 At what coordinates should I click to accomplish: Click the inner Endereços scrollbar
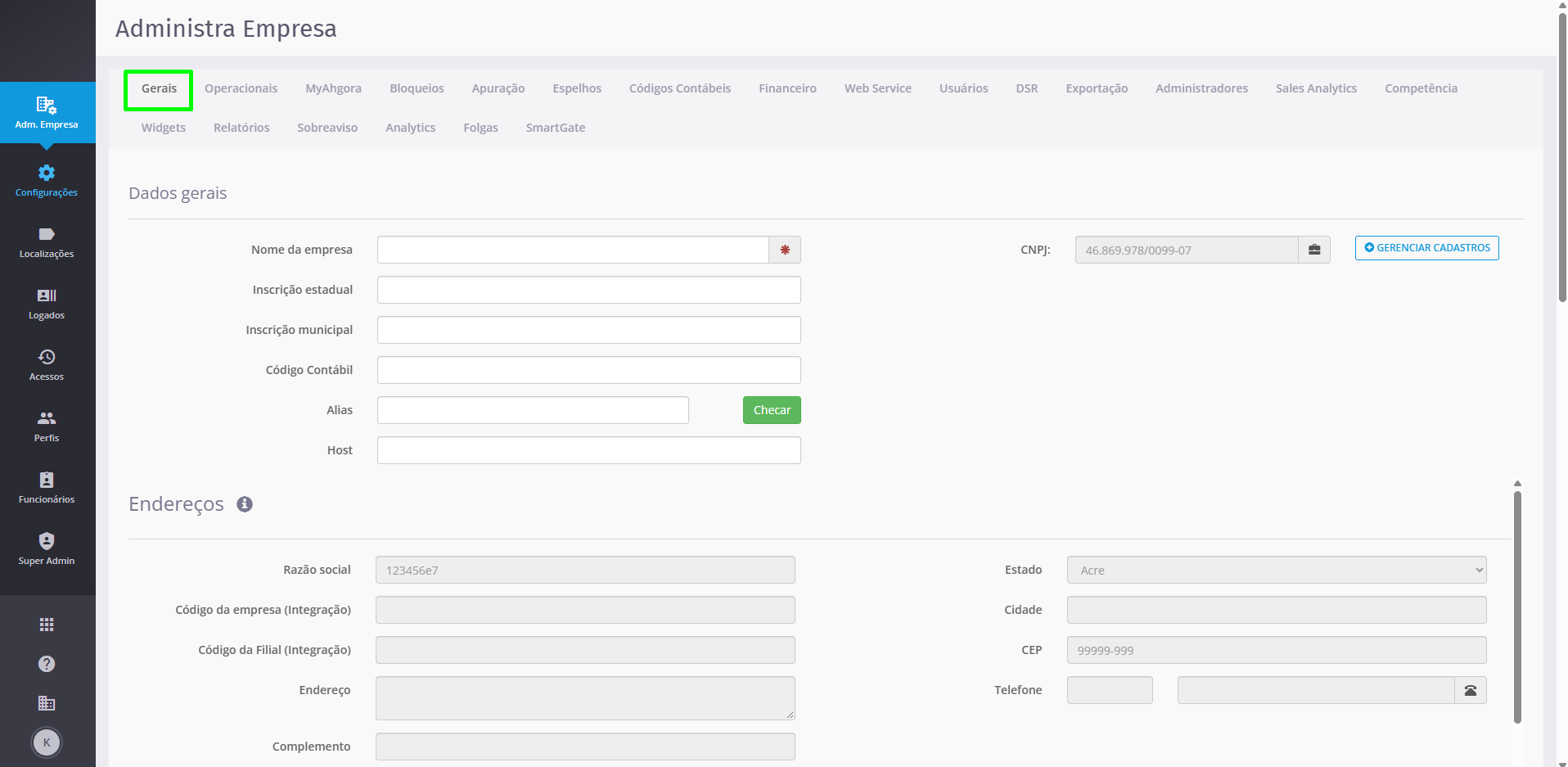(x=1517, y=607)
